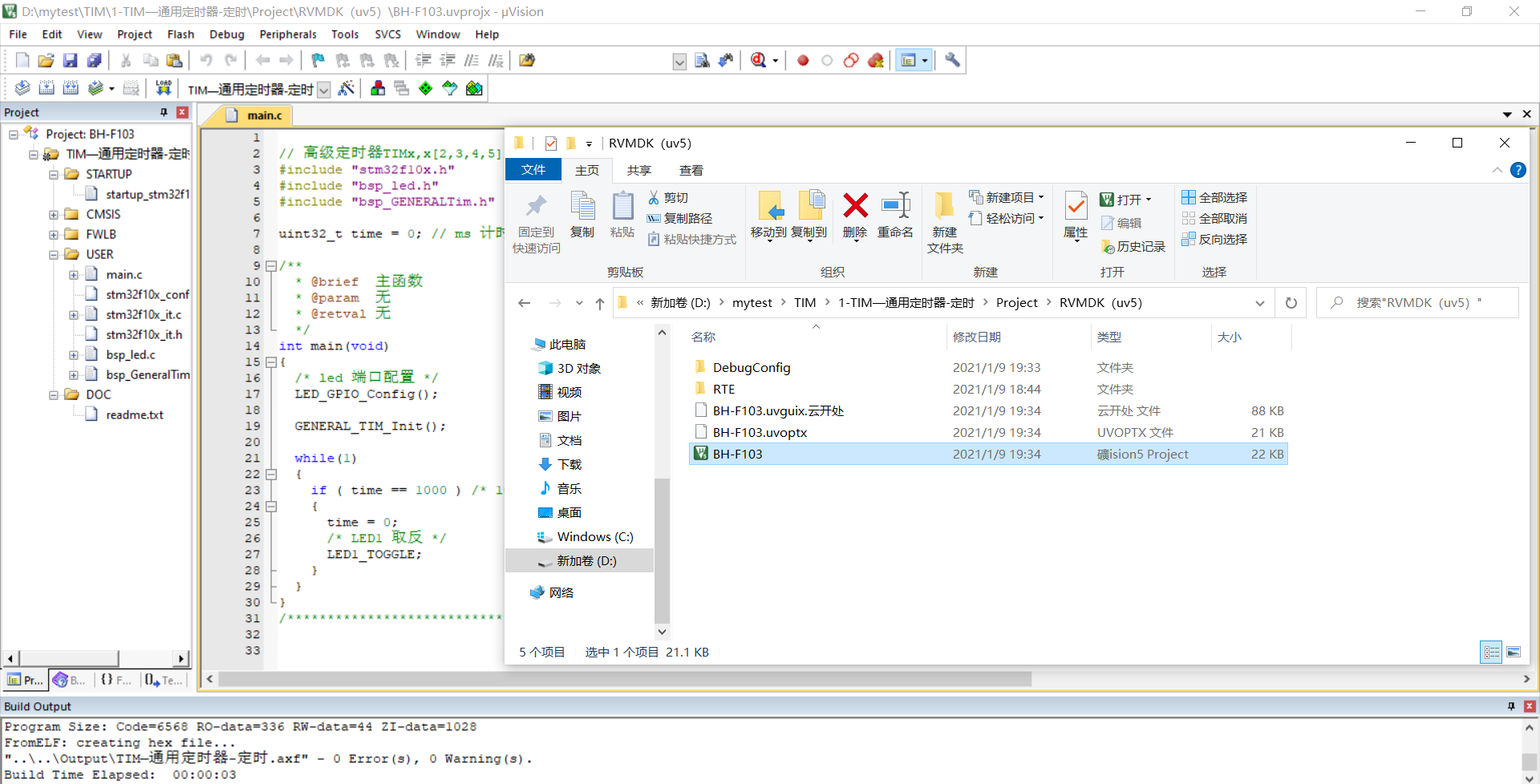Switch to the 共享 ribbon tab
This screenshot has width=1540, height=784.
pos(638,170)
